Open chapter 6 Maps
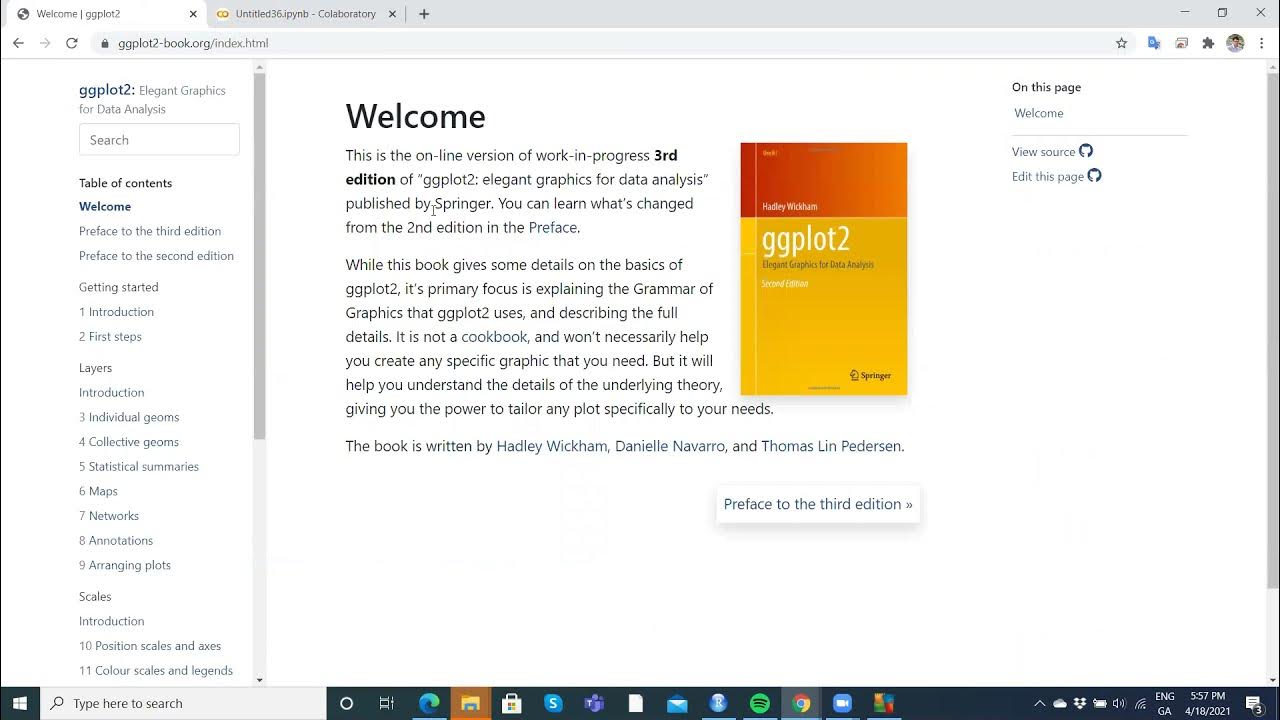Screen dimensions: 1280x720 [98, 491]
